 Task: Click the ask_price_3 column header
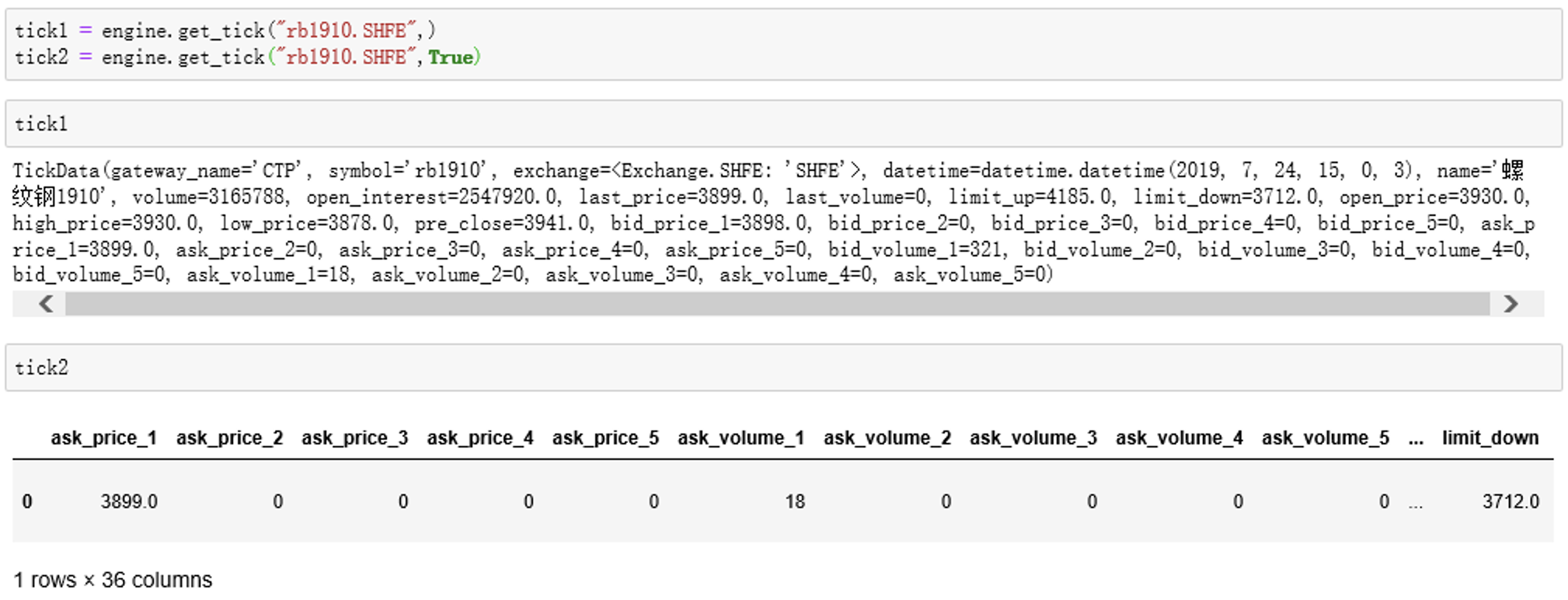pos(354,438)
